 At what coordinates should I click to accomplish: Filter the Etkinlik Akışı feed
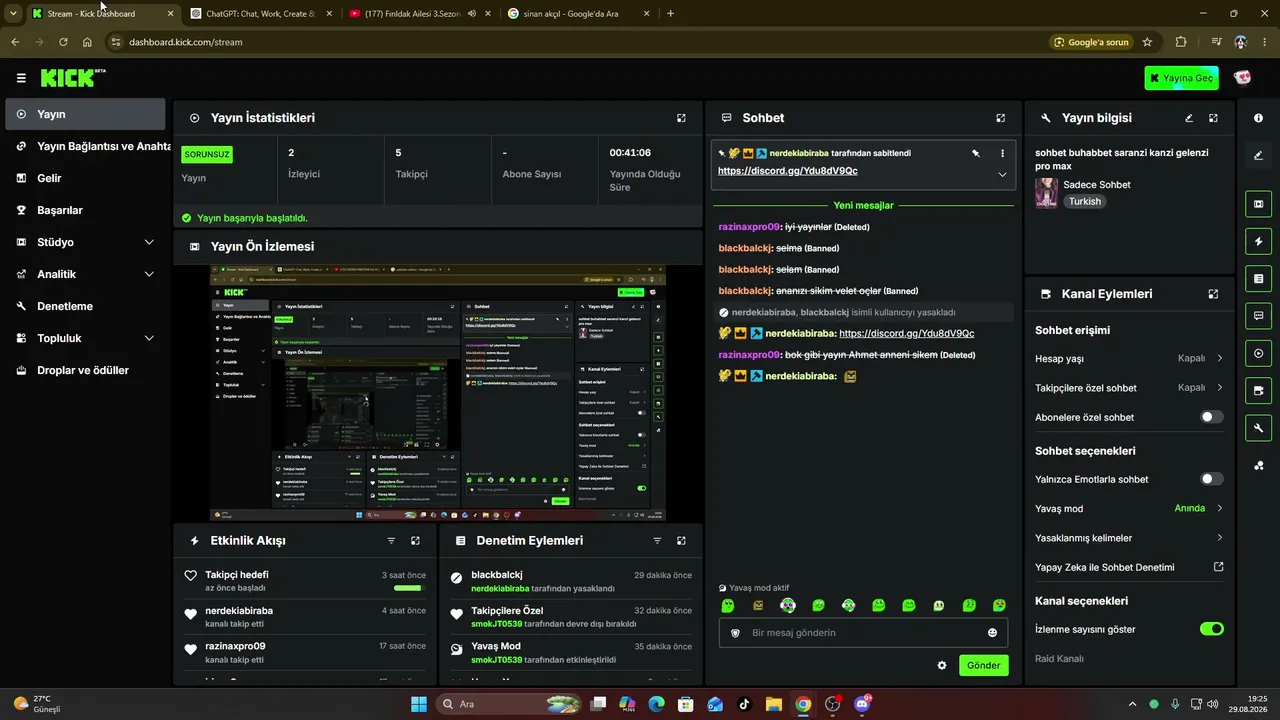[391, 541]
